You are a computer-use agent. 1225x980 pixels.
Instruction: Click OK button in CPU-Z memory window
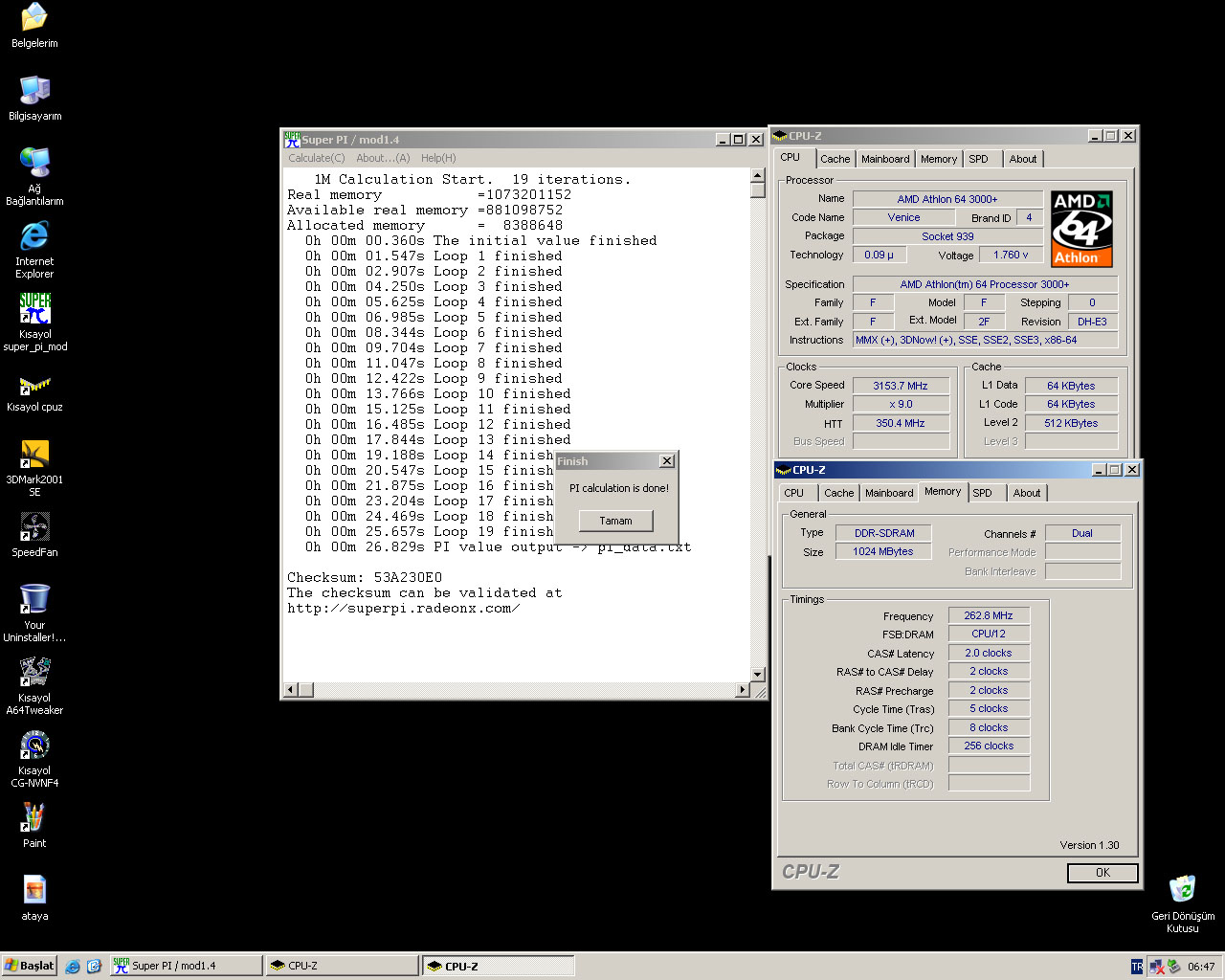pos(1102,873)
